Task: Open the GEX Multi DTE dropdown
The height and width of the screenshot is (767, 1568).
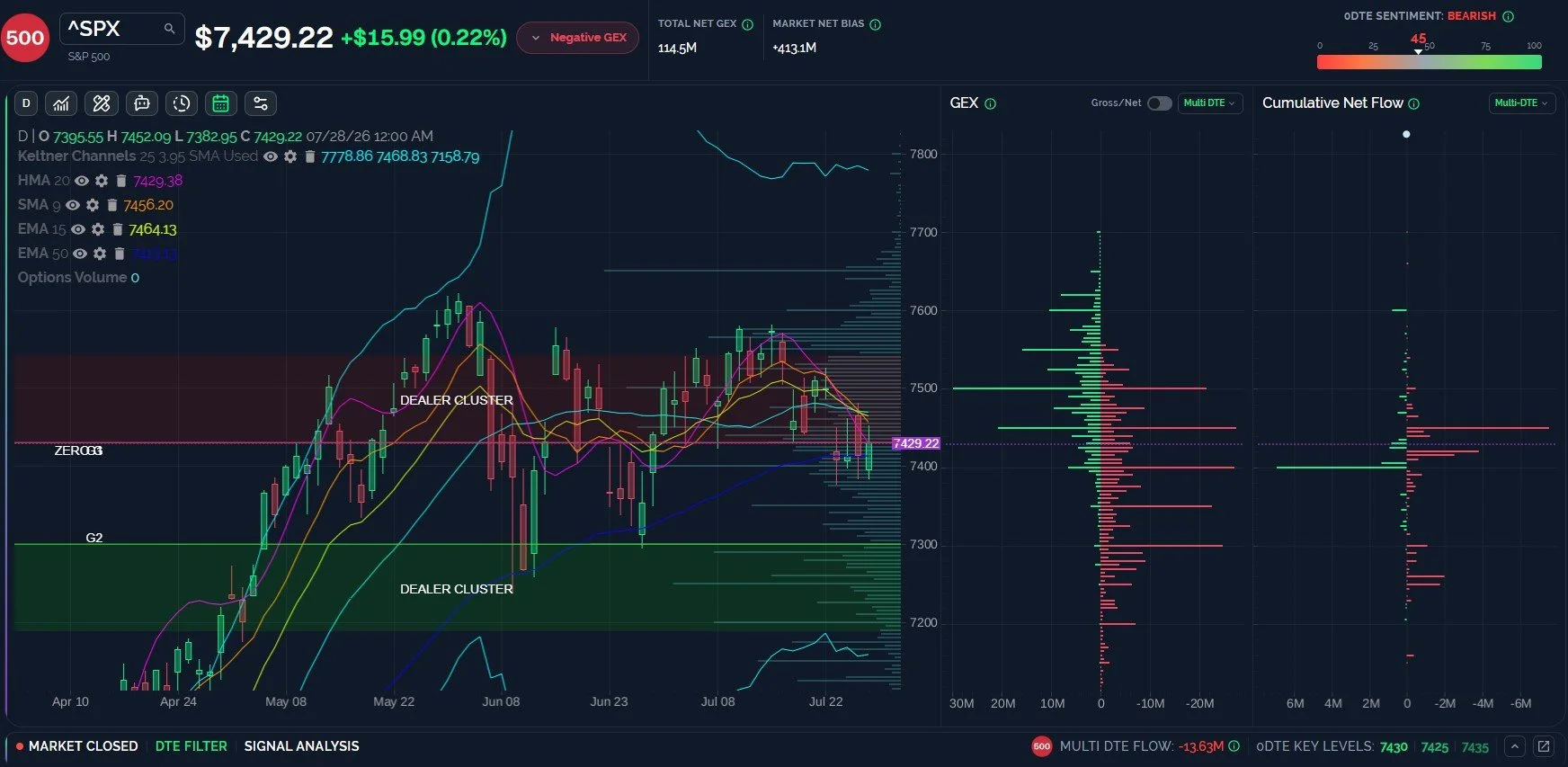Action: [1209, 103]
